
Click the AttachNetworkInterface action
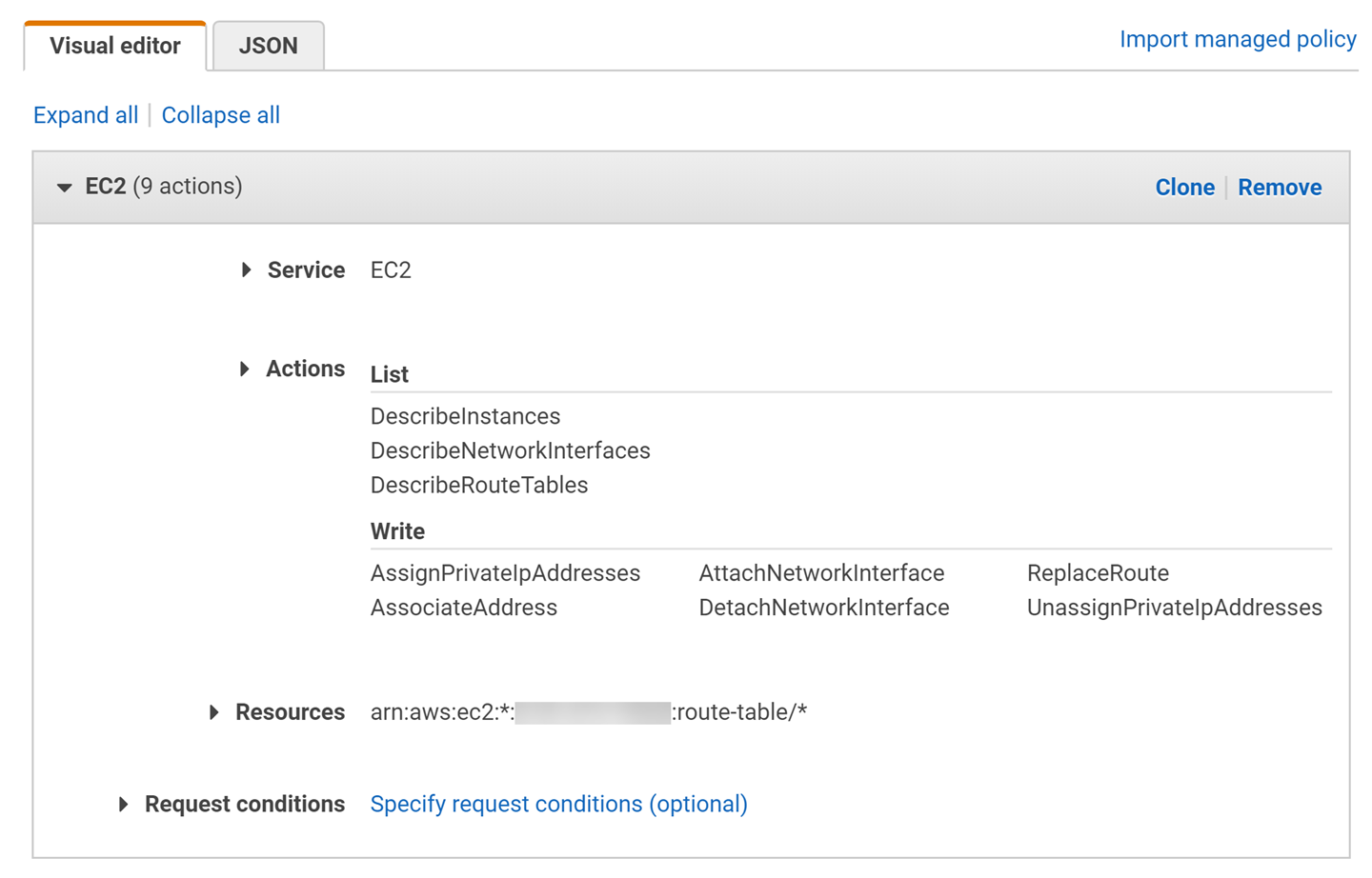click(821, 573)
